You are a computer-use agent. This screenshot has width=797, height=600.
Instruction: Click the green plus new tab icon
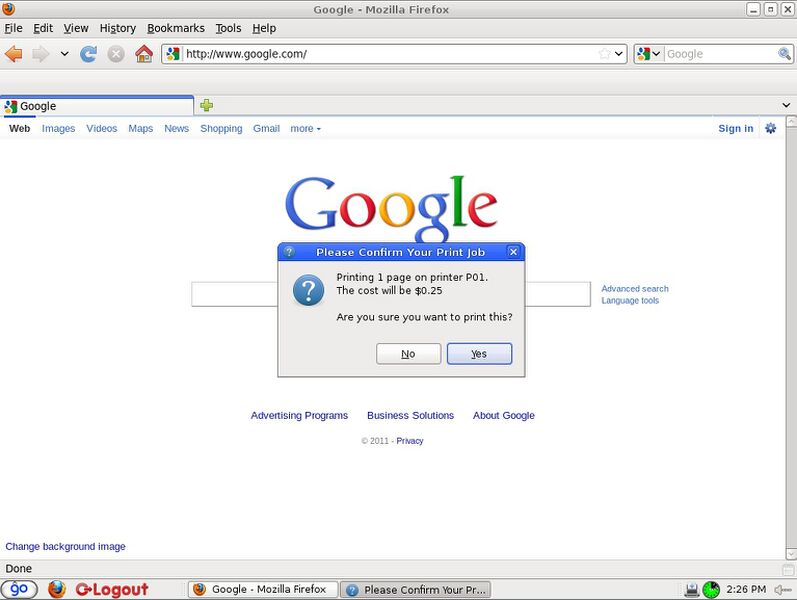(206, 105)
